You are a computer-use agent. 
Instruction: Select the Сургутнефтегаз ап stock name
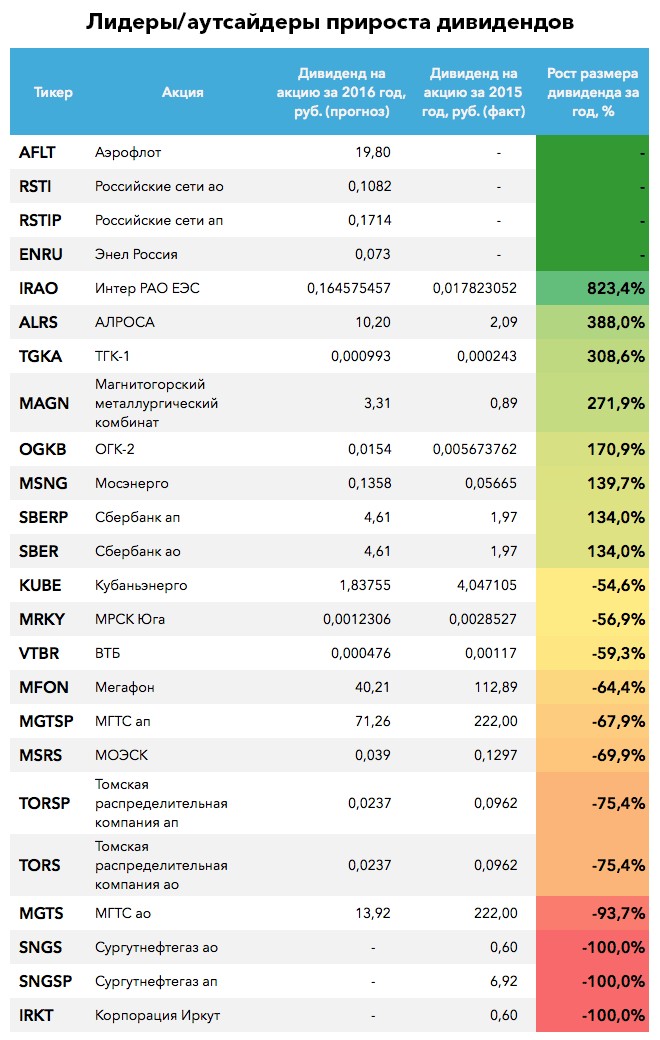point(156,982)
